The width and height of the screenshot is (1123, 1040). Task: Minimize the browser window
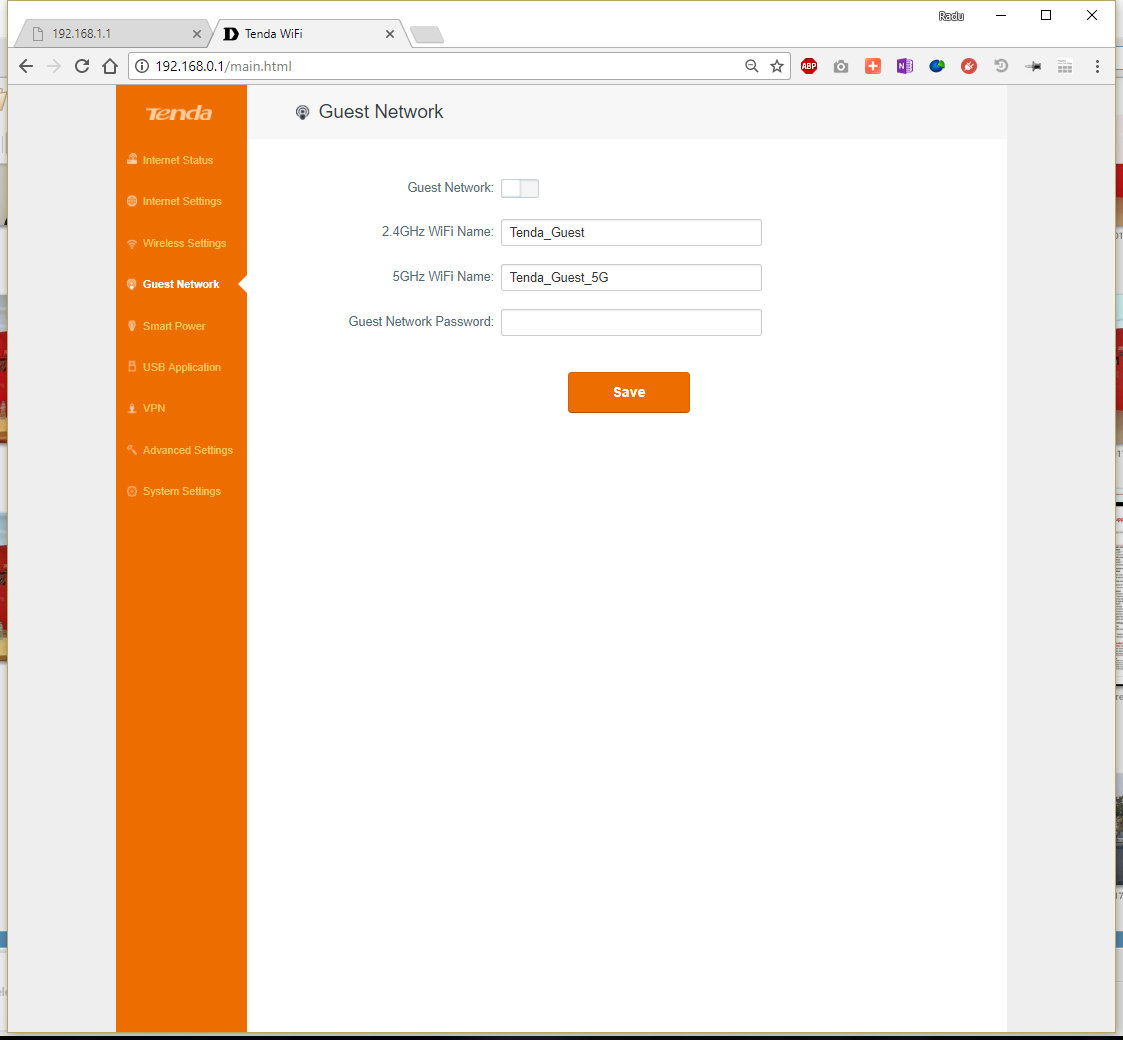(1001, 15)
